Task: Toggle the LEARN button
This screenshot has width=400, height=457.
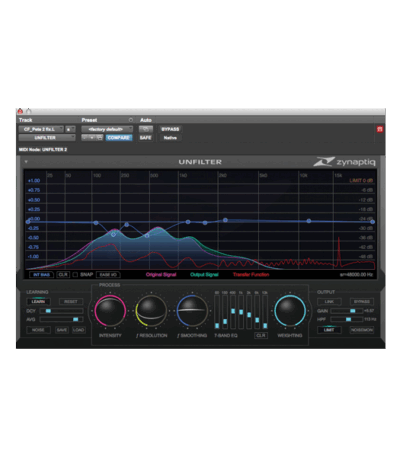Action: pos(38,302)
